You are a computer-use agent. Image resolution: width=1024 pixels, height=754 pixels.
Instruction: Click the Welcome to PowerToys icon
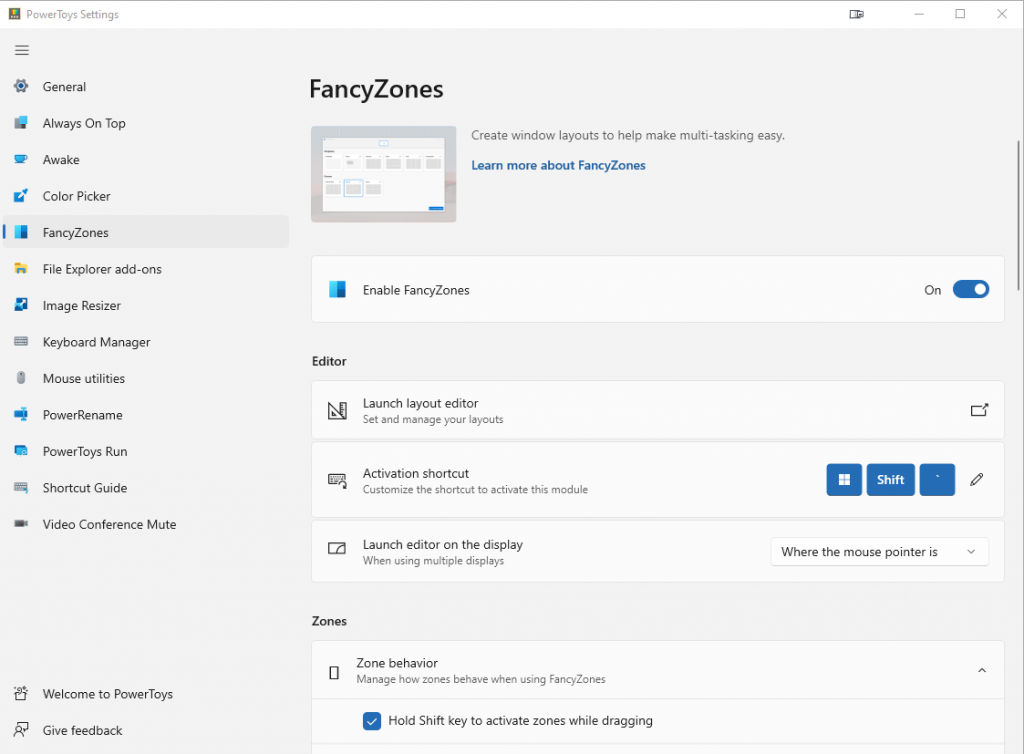pos(21,693)
